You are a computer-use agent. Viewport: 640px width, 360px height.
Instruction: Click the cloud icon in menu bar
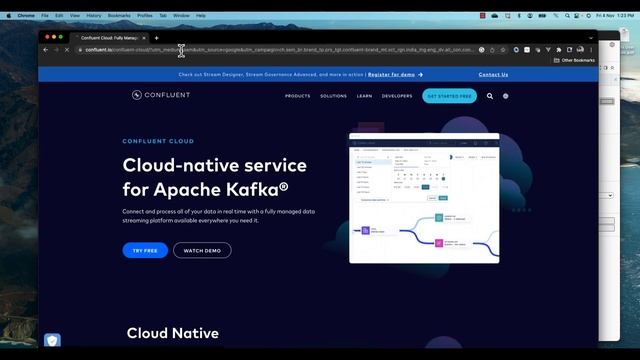[495, 16]
